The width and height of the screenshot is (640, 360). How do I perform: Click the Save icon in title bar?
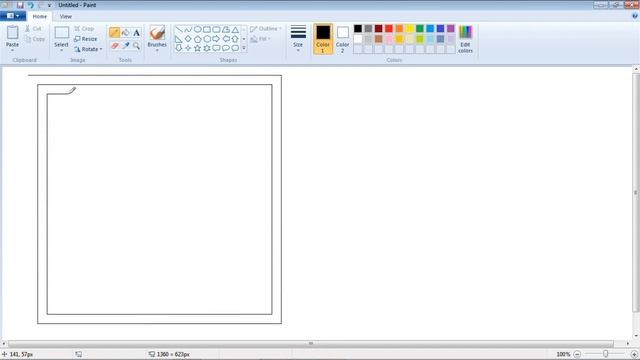pyautogui.click(x=20, y=5)
